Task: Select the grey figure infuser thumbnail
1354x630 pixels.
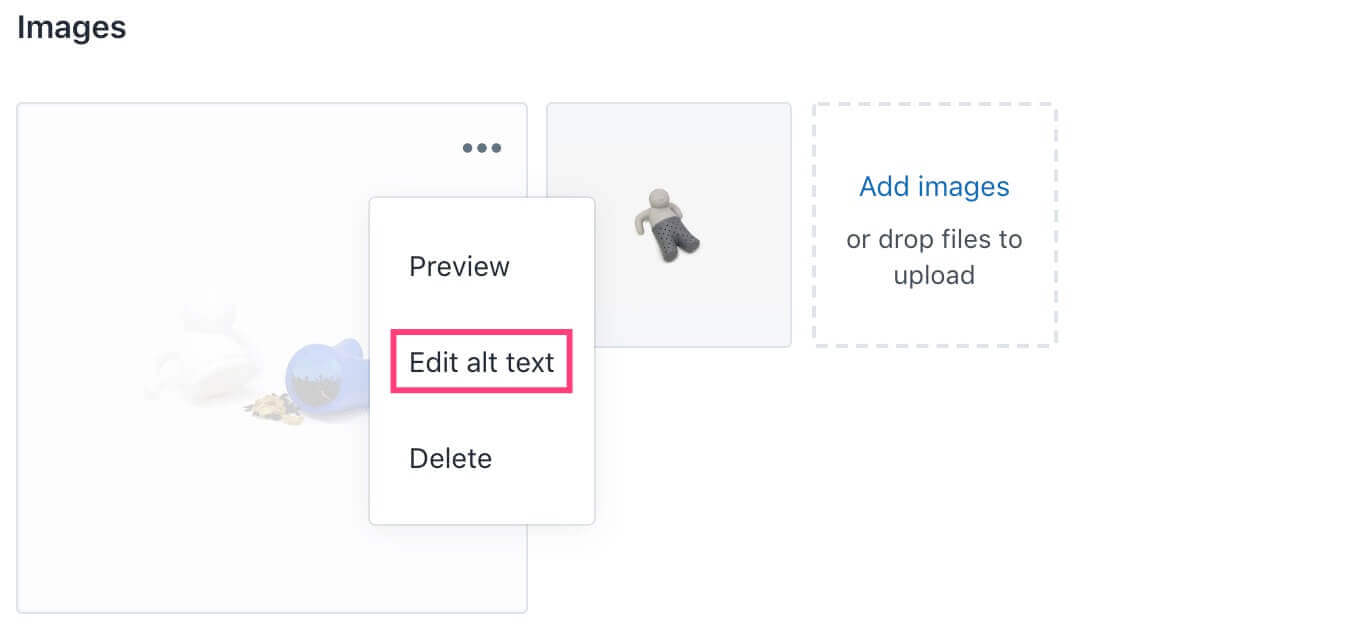Action: pos(669,225)
